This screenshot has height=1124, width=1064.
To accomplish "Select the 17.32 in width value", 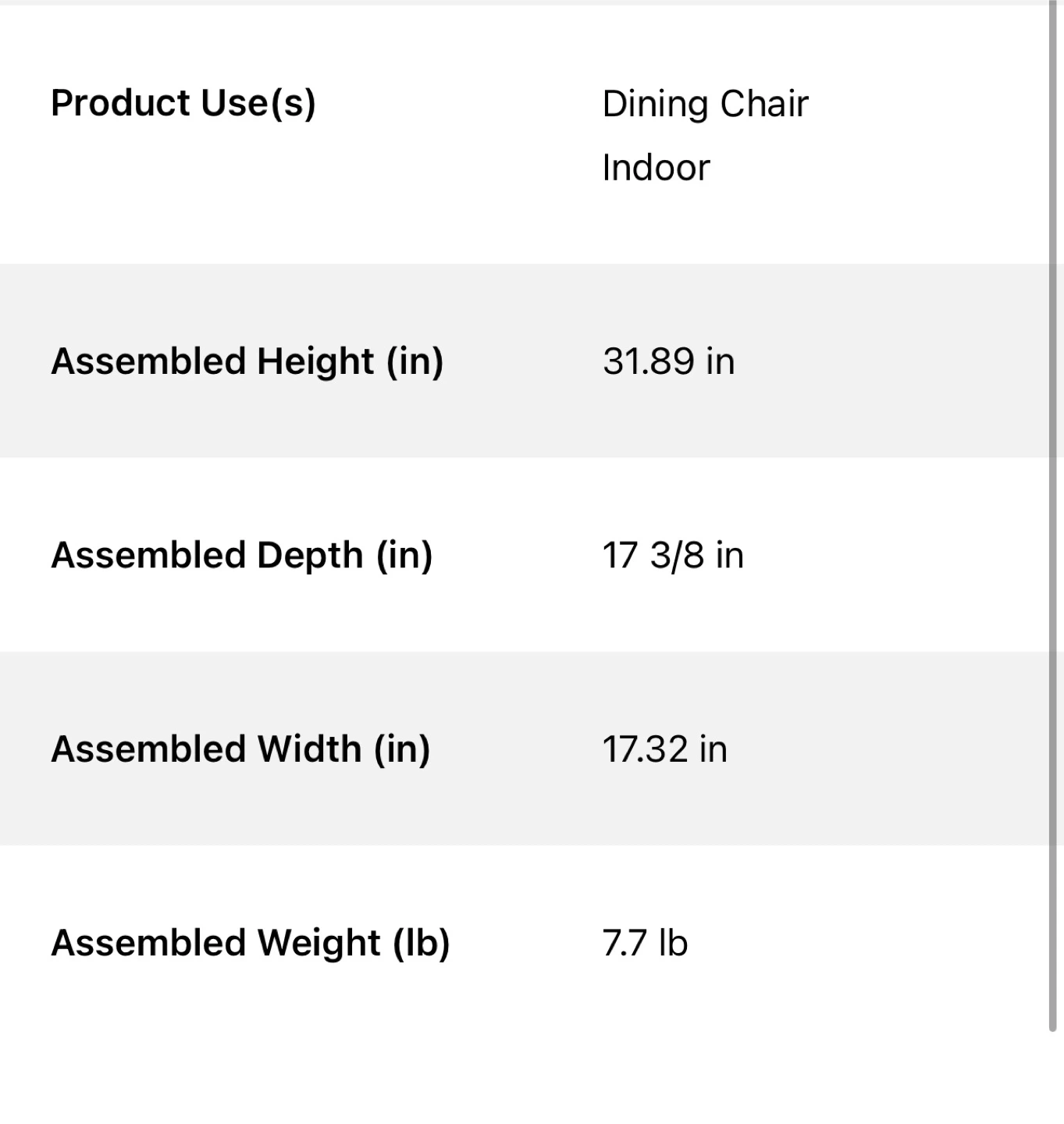I will [x=664, y=749].
